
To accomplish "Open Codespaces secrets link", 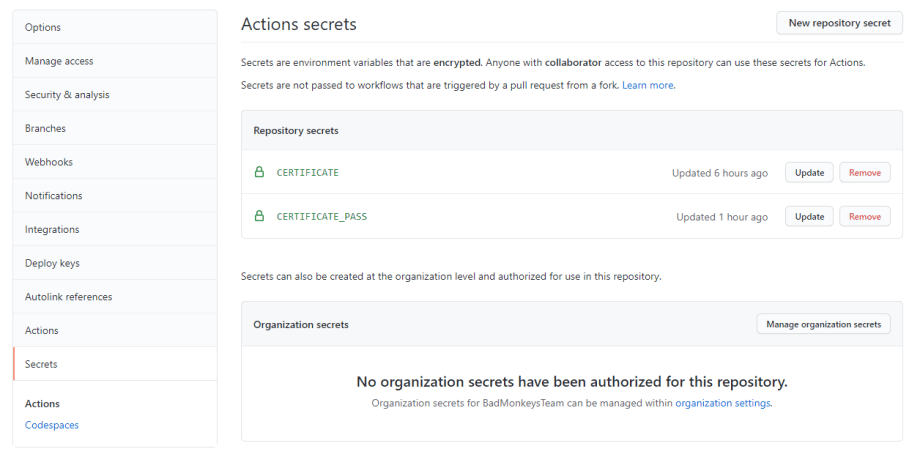I will click(52, 425).
